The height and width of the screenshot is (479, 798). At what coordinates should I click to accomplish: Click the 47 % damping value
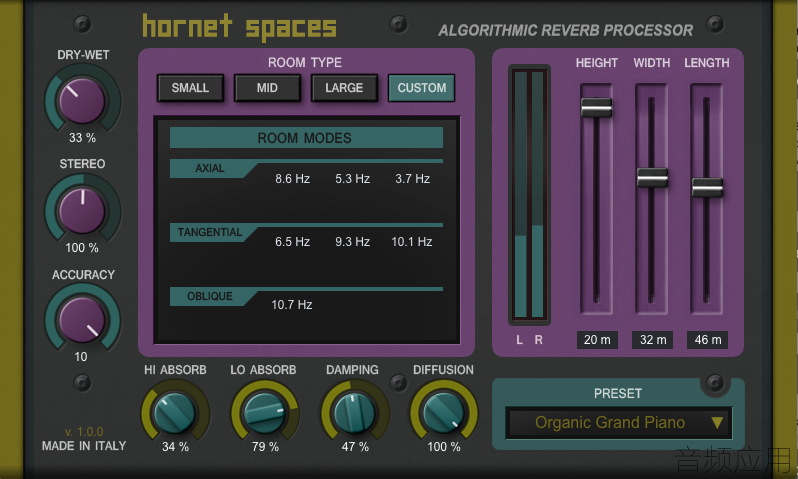click(x=355, y=447)
